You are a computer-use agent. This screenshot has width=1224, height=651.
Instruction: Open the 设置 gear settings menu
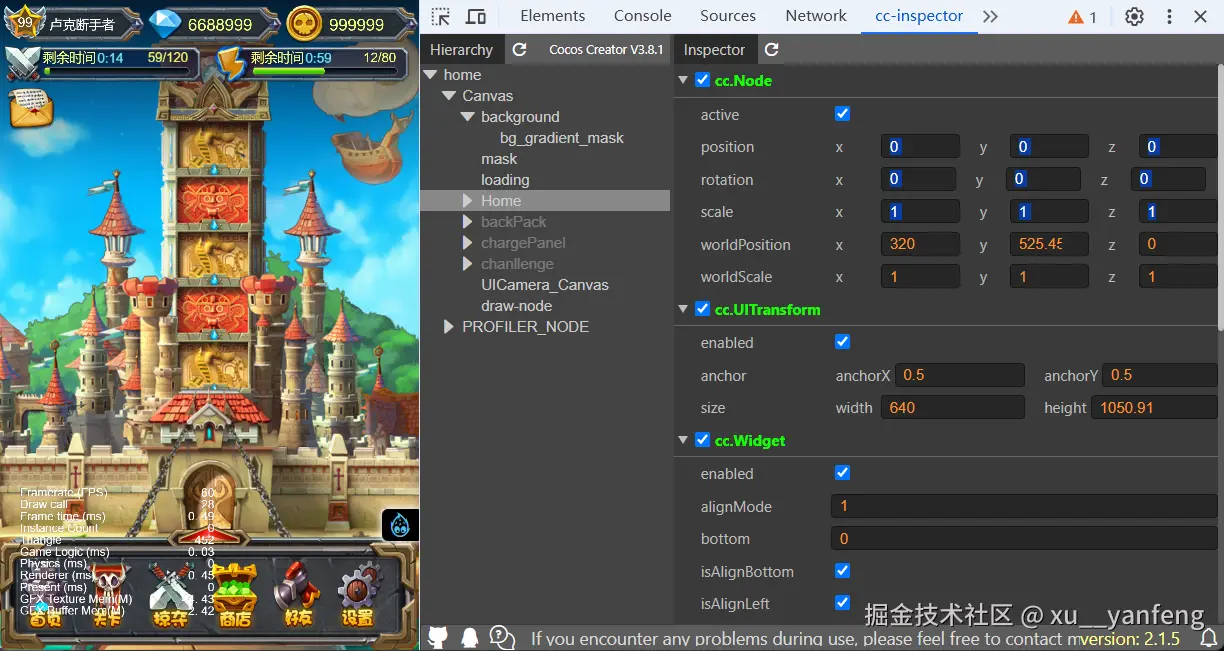click(x=359, y=593)
